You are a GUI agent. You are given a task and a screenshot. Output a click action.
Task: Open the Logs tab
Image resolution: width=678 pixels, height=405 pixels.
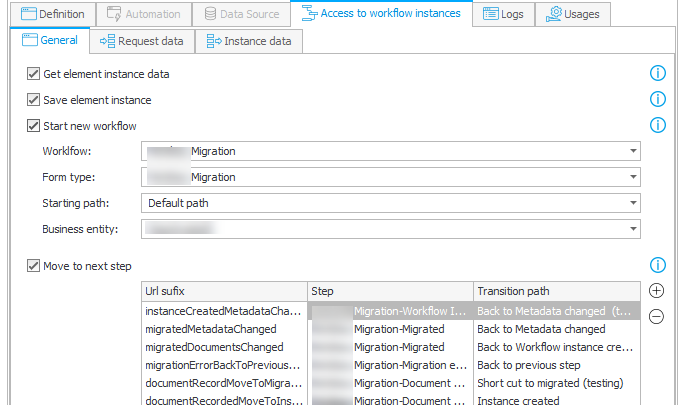[x=504, y=14]
